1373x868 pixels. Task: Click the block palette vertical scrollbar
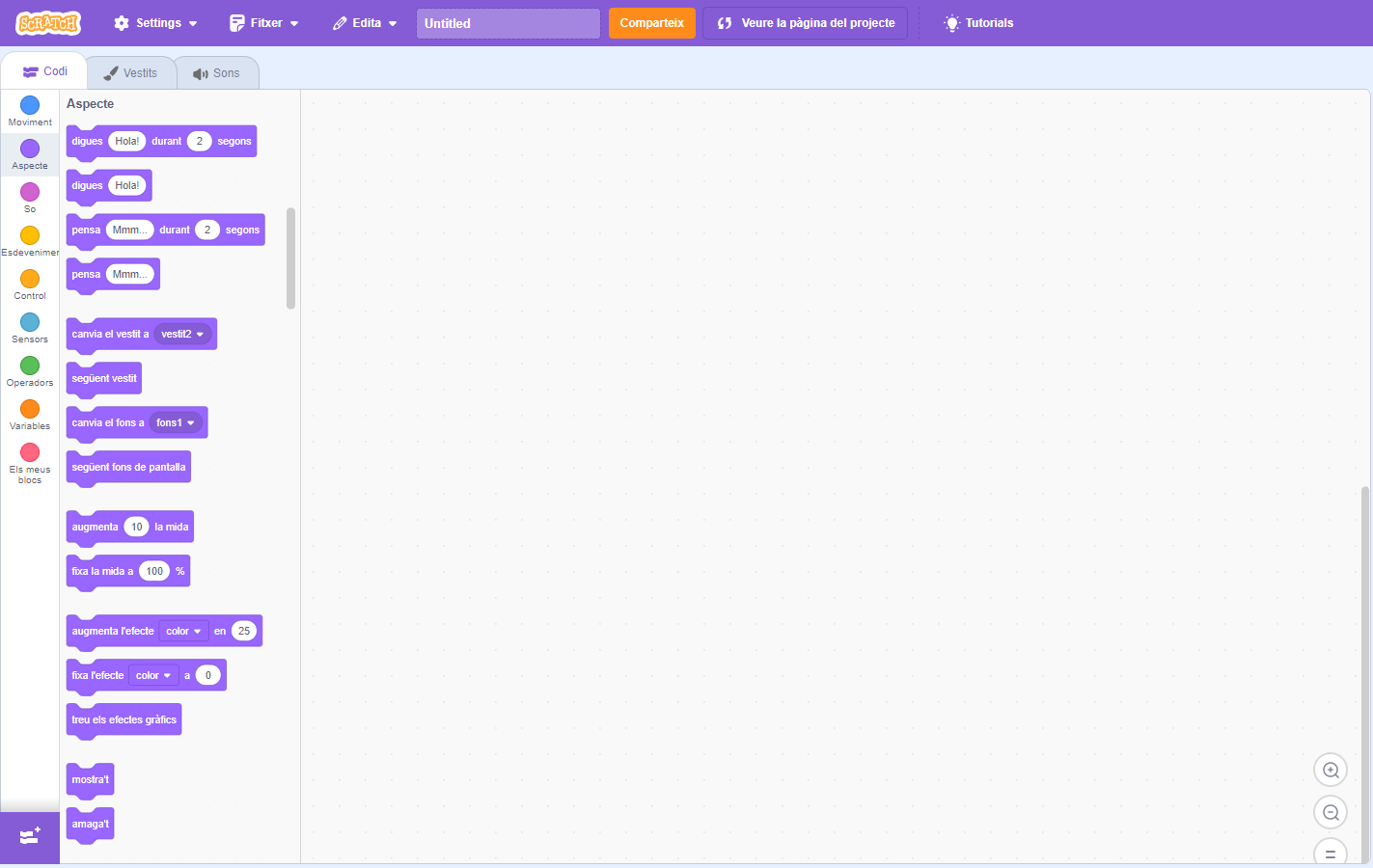point(290,258)
